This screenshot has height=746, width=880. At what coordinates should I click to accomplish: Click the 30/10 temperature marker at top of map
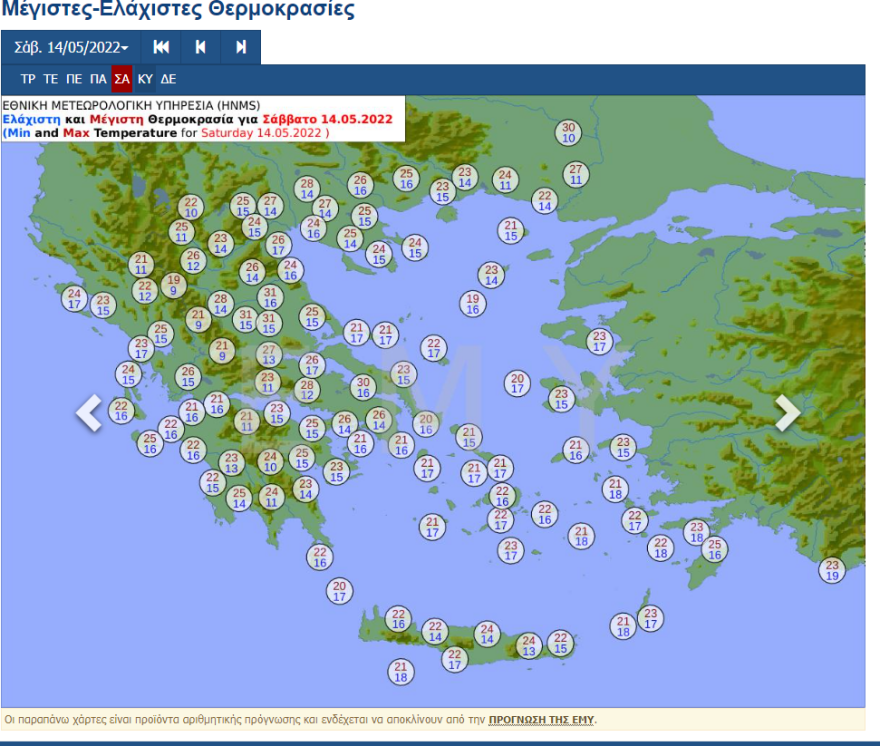(x=569, y=133)
